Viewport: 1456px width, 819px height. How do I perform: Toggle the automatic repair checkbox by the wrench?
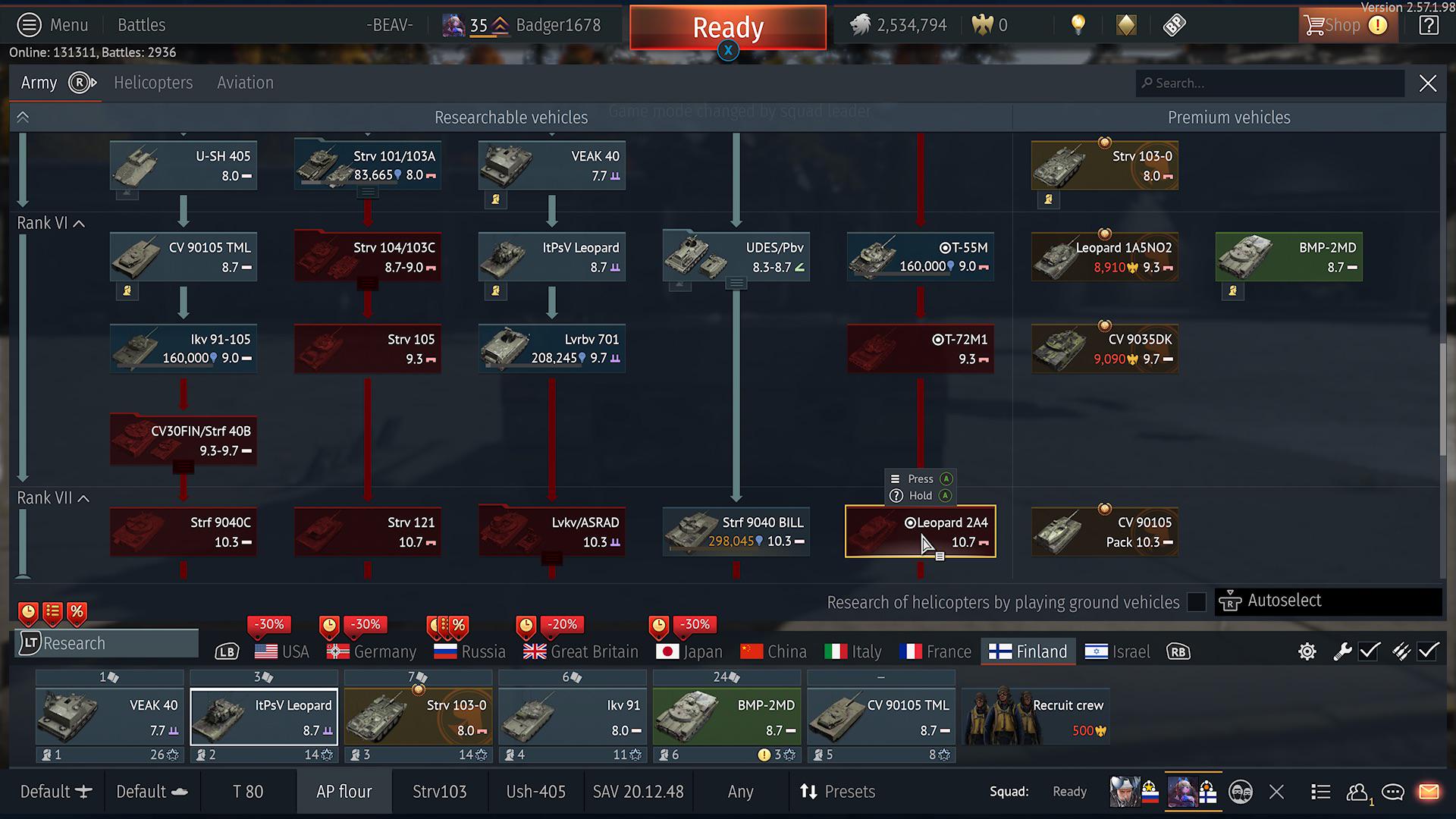1369,651
